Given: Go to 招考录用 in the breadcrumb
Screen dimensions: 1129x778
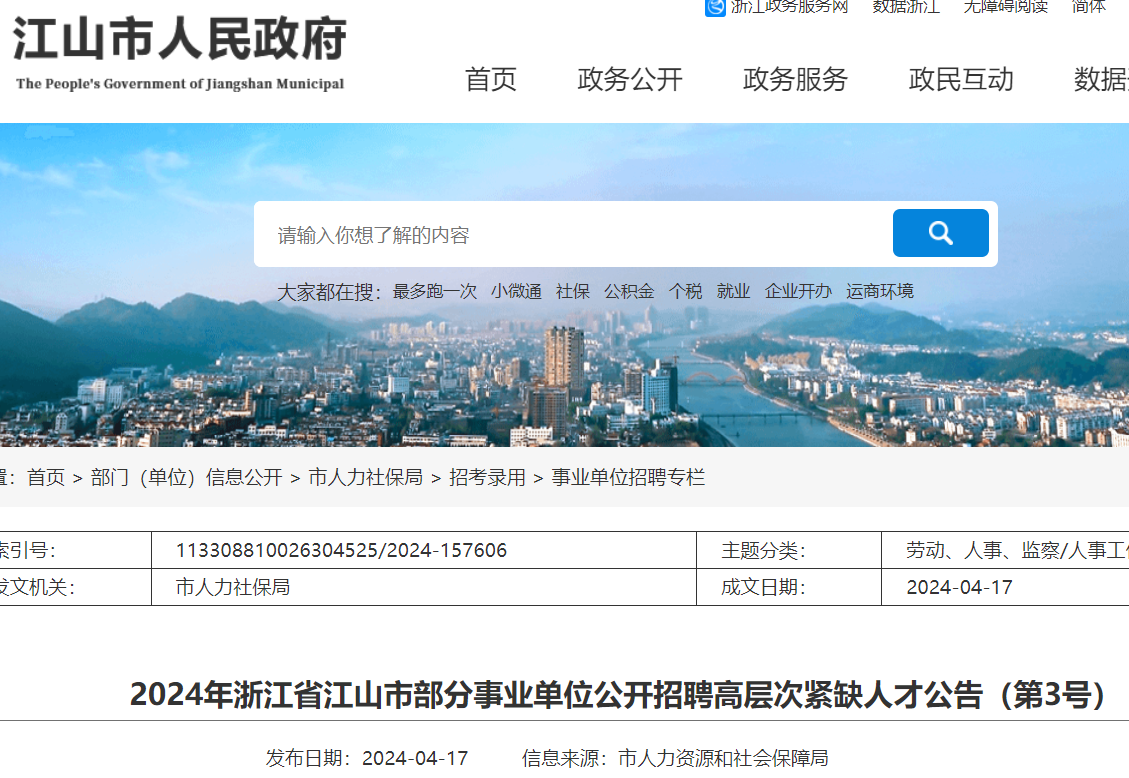Looking at the screenshot, I should click(487, 478).
